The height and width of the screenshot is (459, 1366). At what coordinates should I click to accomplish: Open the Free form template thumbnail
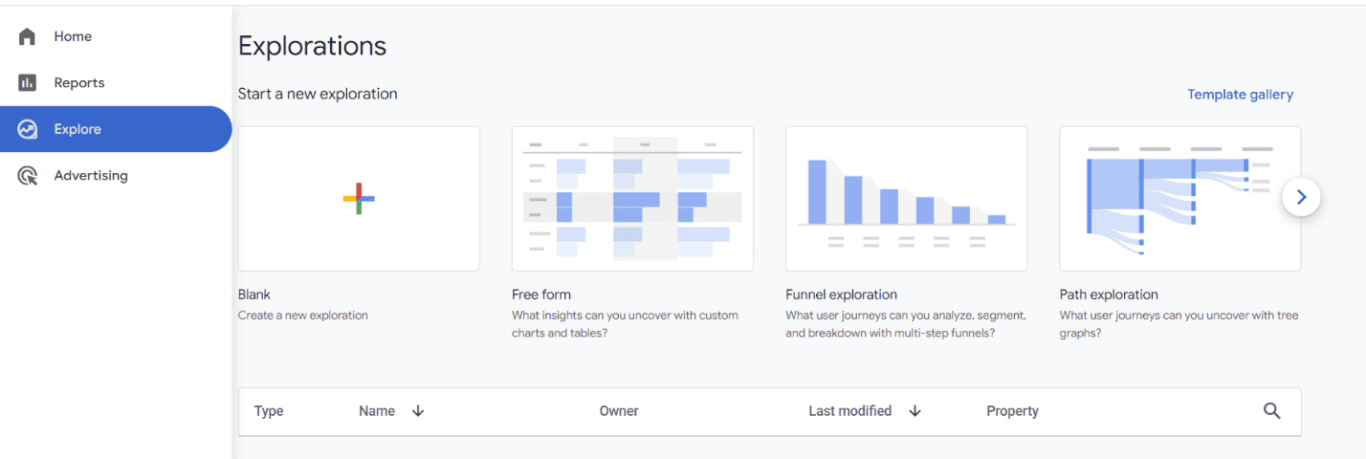(x=633, y=198)
